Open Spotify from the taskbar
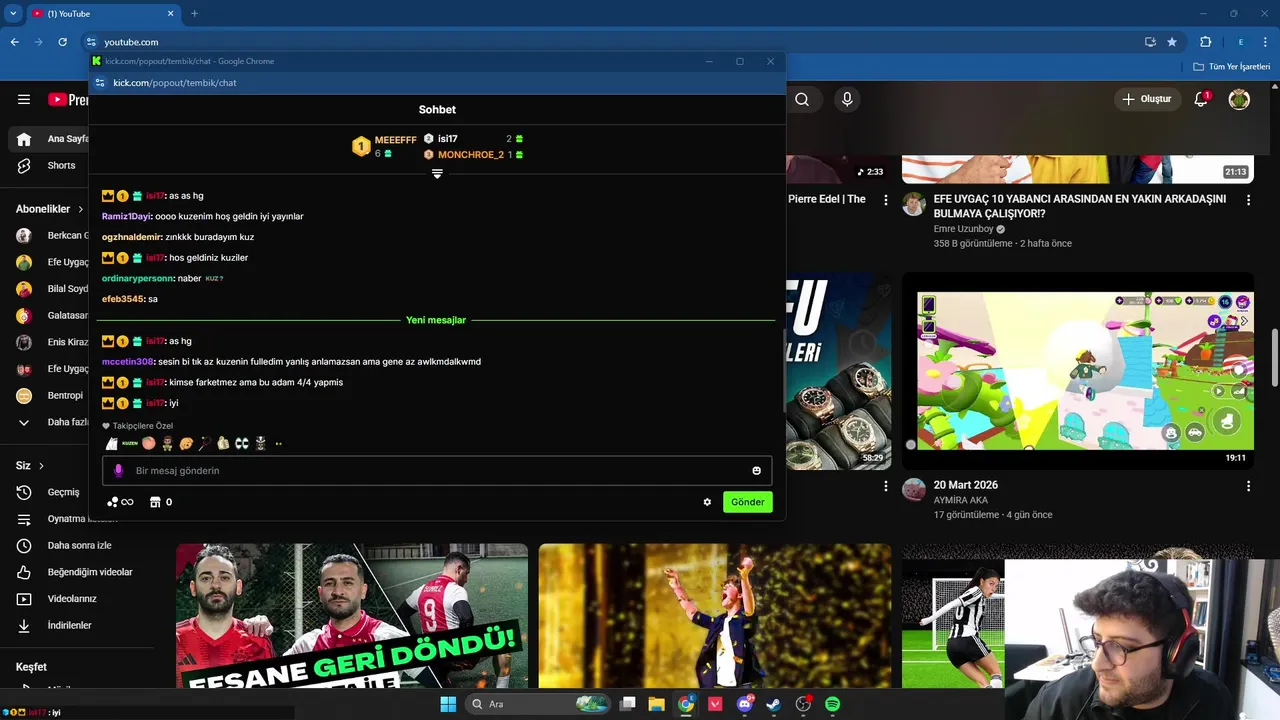The height and width of the screenshot is (720, 1280). [832, 704]
